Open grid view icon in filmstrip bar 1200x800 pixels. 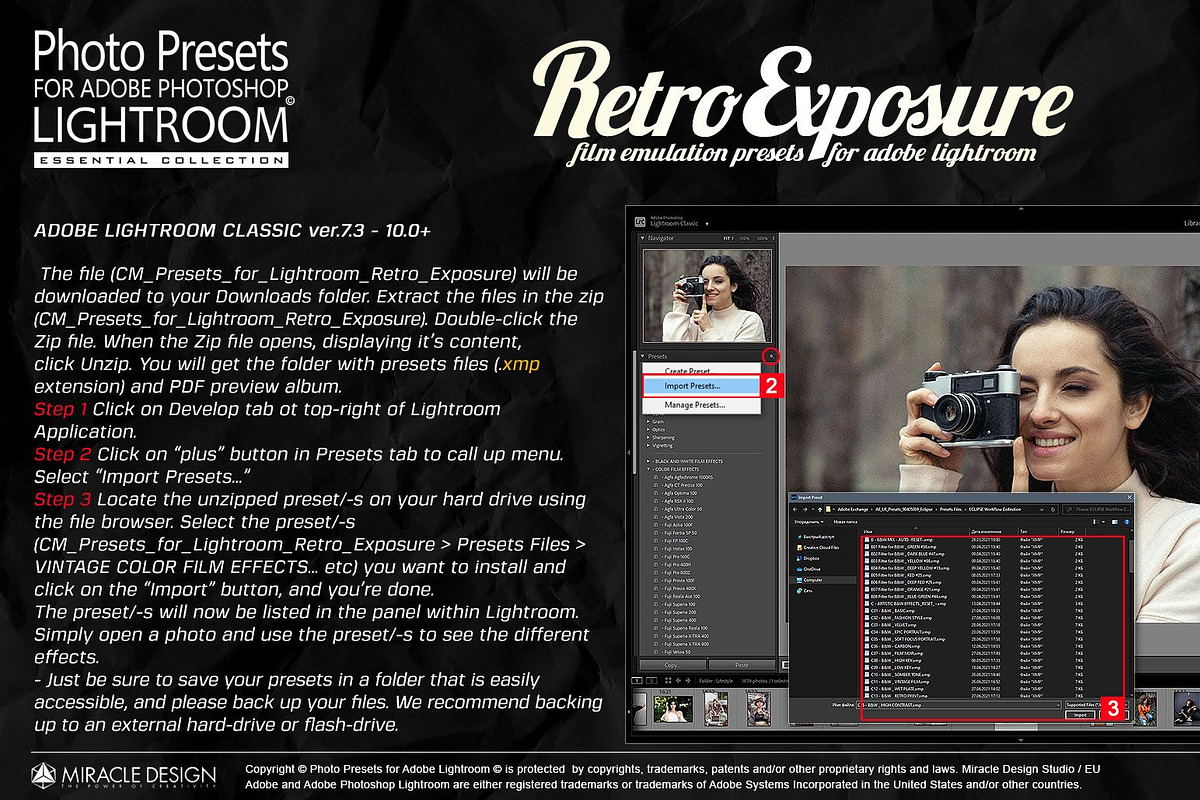(x=668, y=680)
